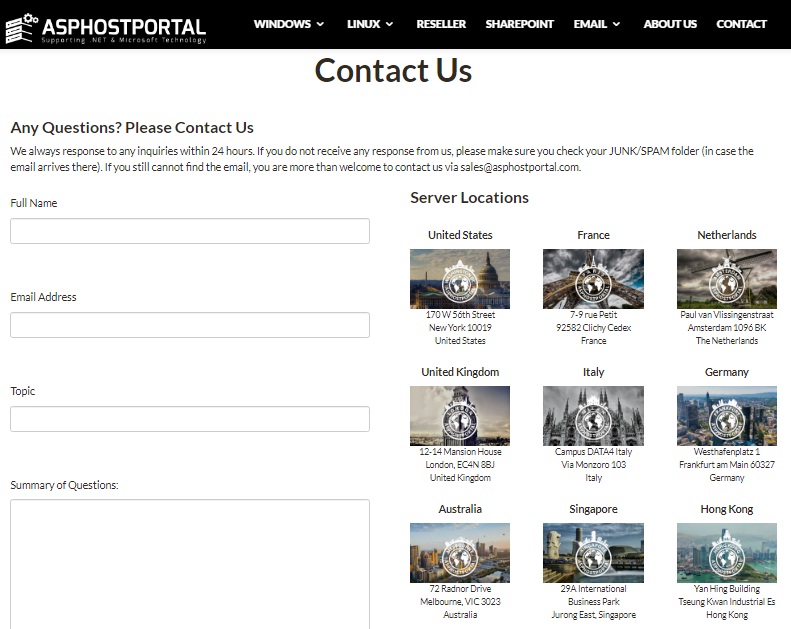This screenshot has width=791, height=629.
Task: Click the Summary of Questions text area
Action: (x=190, y=564)
